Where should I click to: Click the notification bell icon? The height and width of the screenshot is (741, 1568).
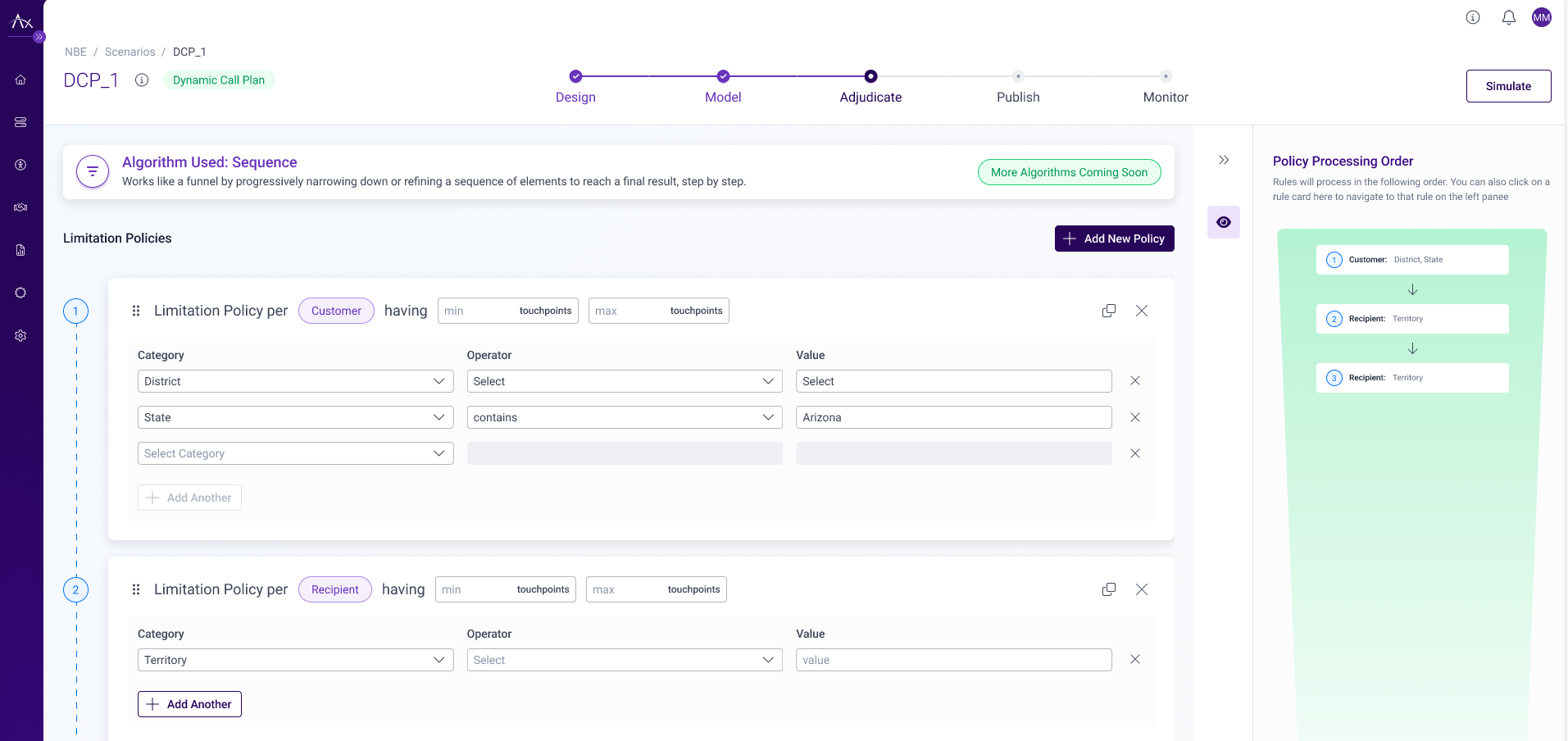(1508, 17)
